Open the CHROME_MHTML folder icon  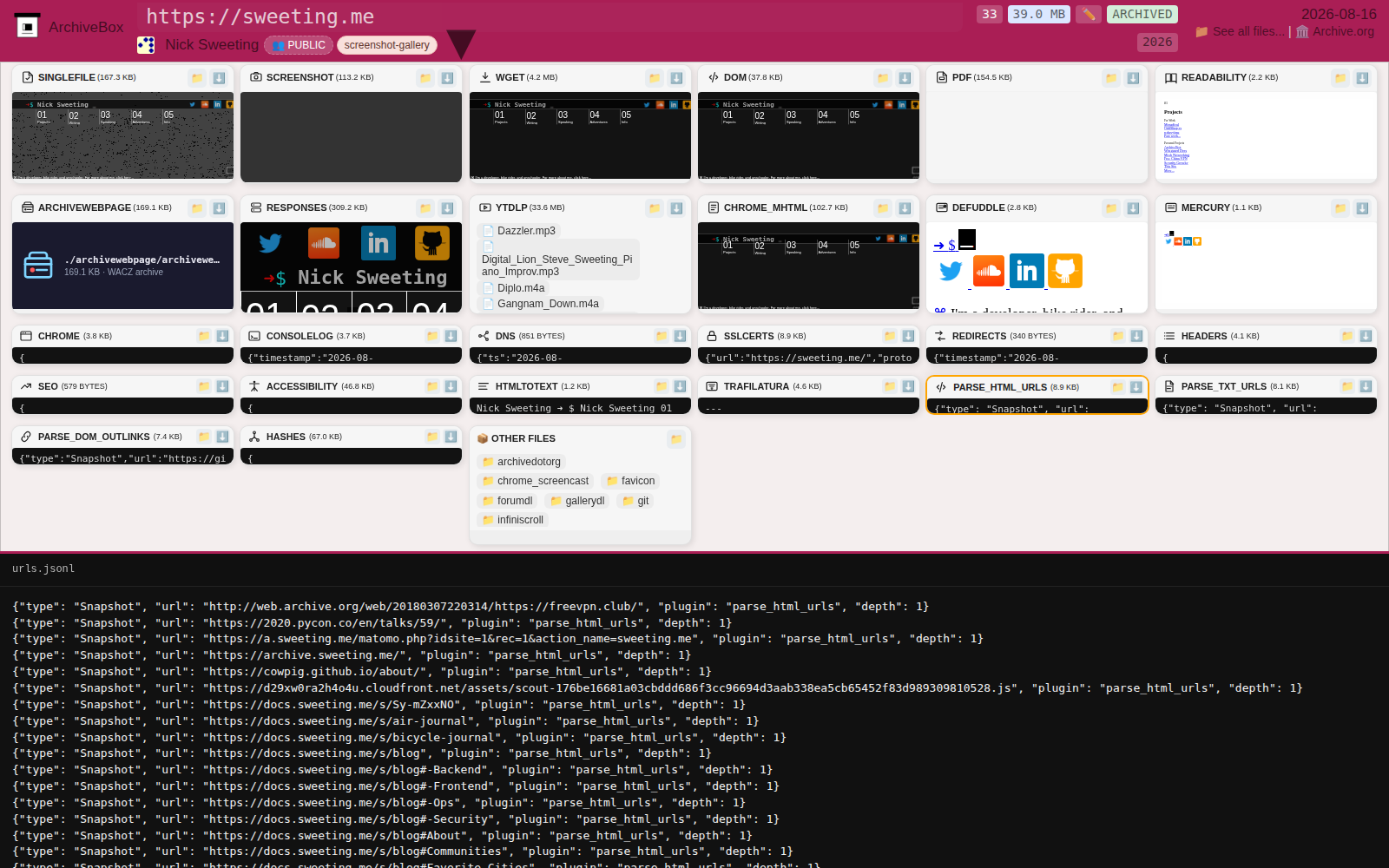pyautogui.click(x=883, y=208)
